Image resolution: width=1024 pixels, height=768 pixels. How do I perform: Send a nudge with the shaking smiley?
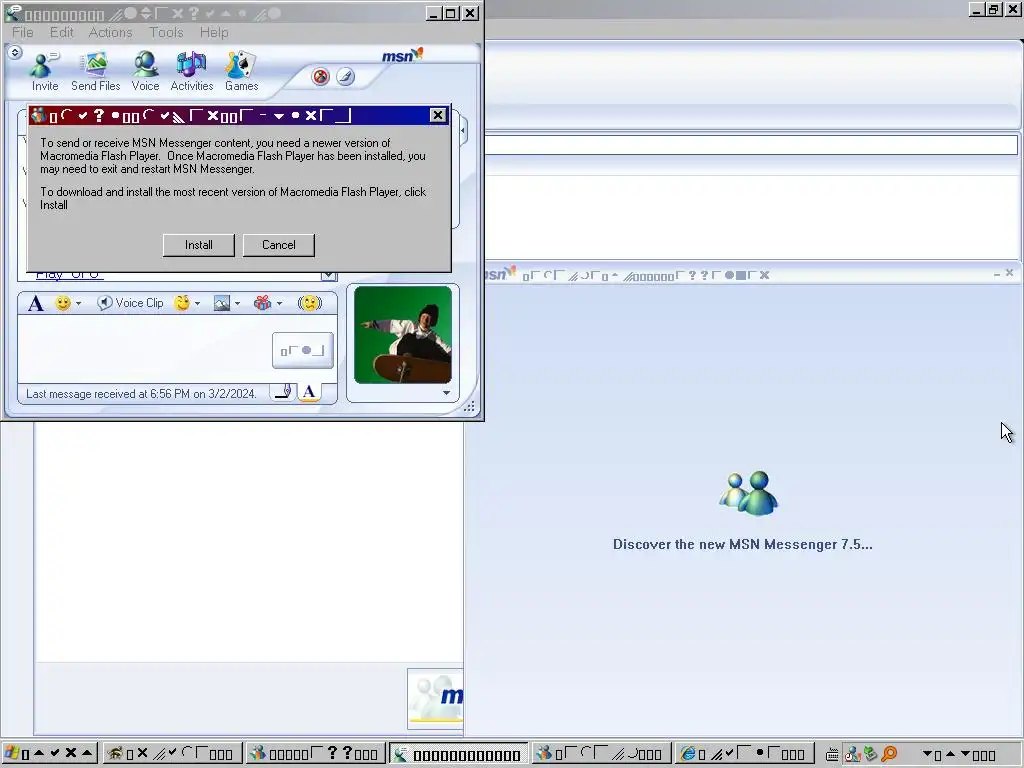pyautogui.click(x=310, y=303)
